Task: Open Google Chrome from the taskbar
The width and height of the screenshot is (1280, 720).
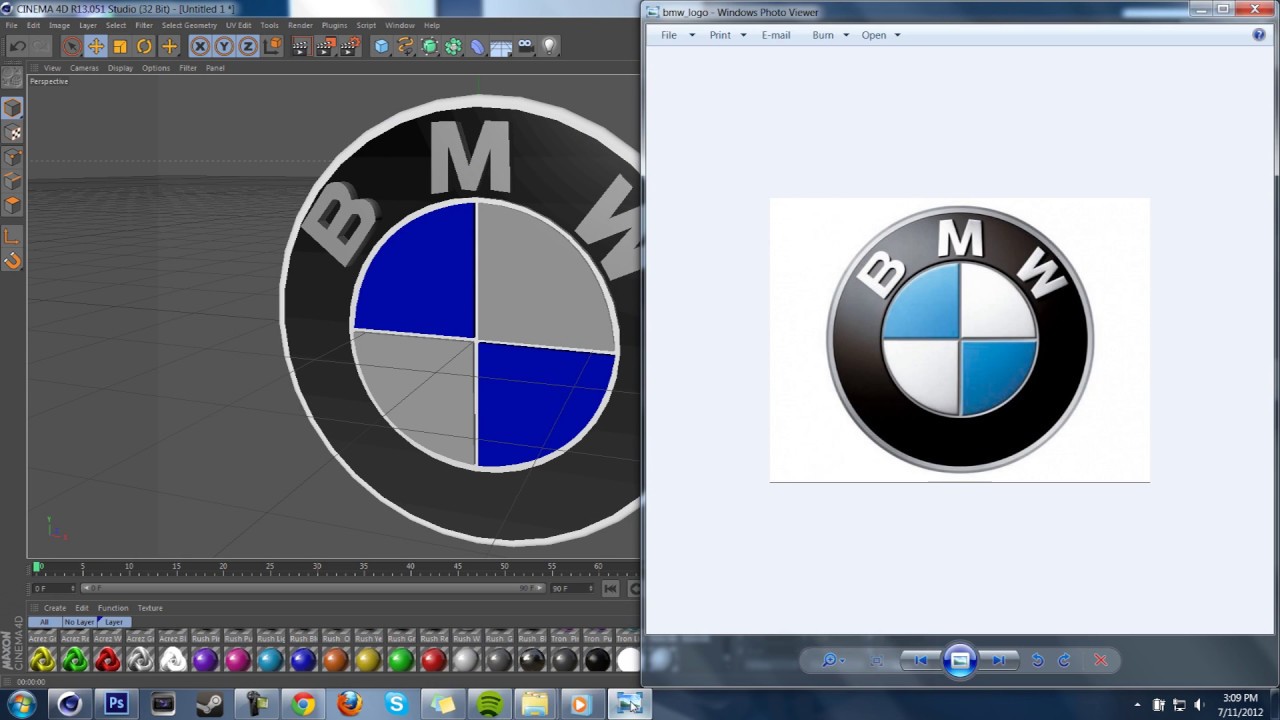Action: (303, 704)
